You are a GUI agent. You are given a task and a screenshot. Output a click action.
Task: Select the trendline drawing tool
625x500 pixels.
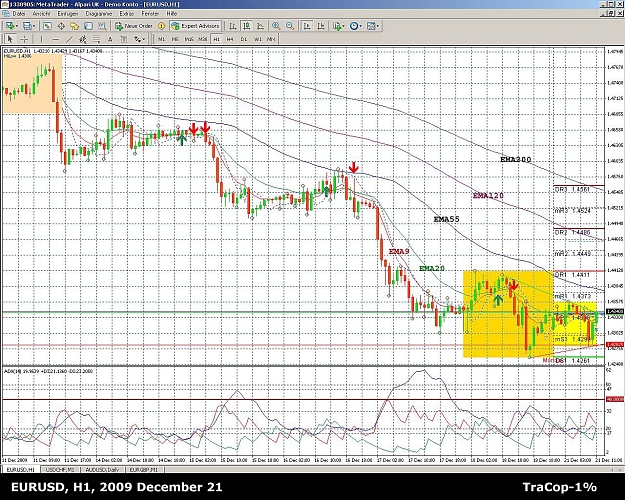click(69, 39)
